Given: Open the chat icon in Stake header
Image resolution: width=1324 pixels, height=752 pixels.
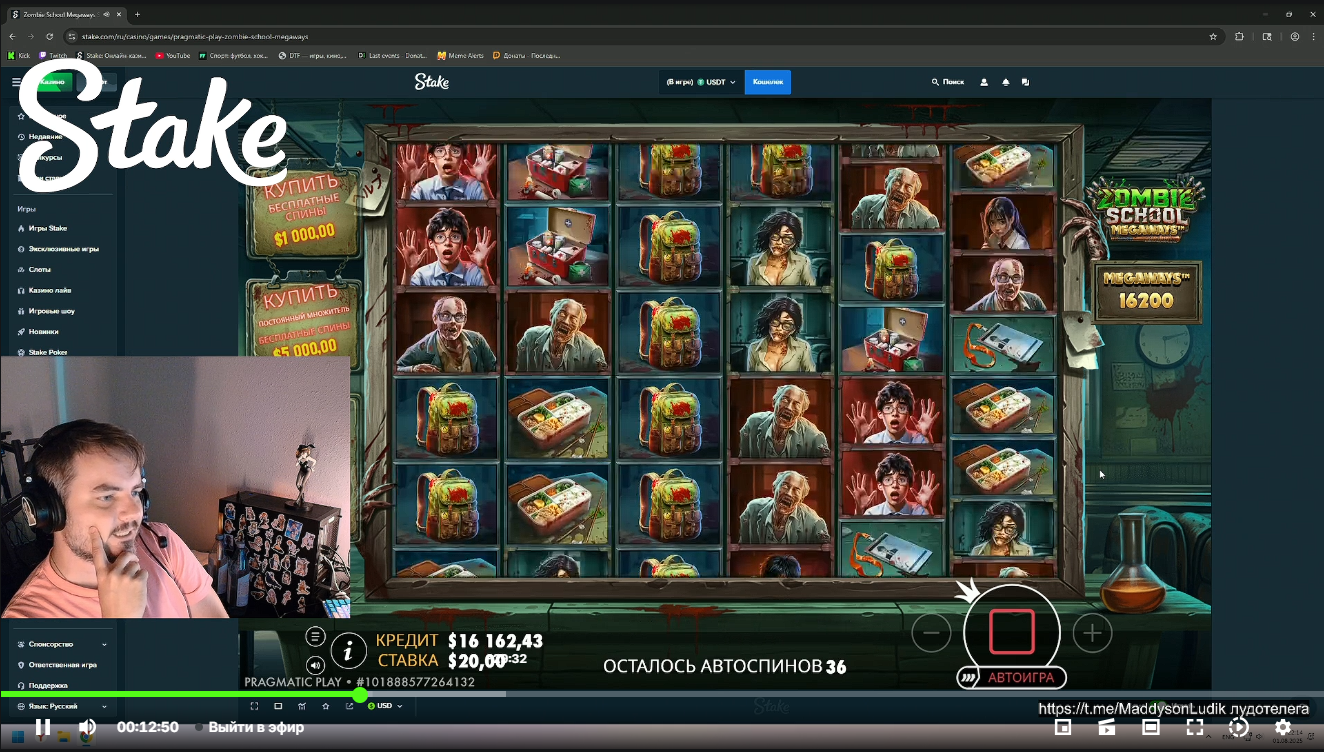Looking at the screenshot, I should (1025, 82).
